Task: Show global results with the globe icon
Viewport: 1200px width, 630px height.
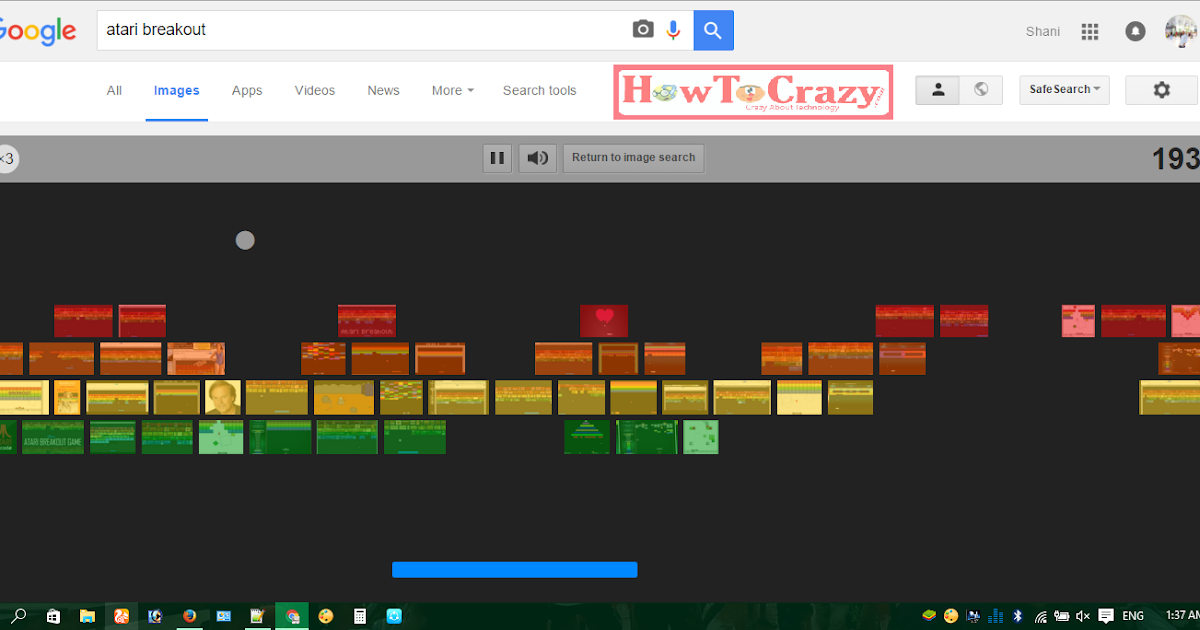Action: coord(981,89)
